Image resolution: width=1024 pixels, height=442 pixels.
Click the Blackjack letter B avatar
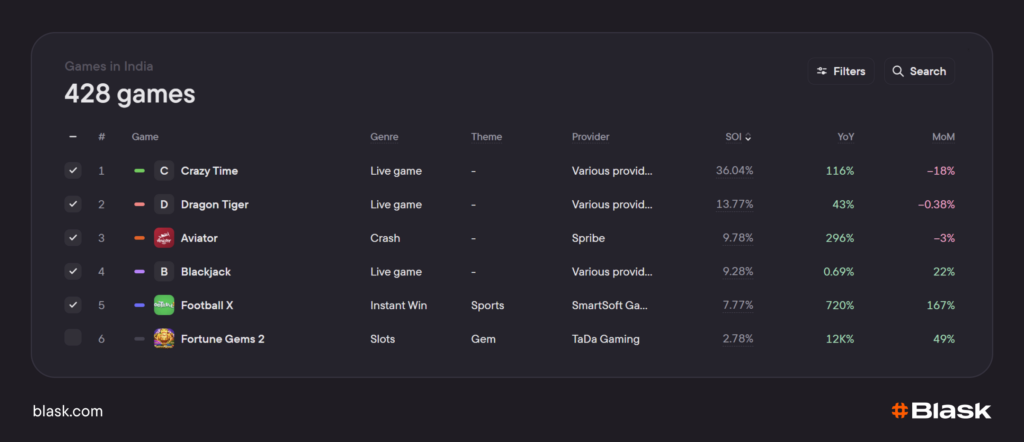[164, 272]
